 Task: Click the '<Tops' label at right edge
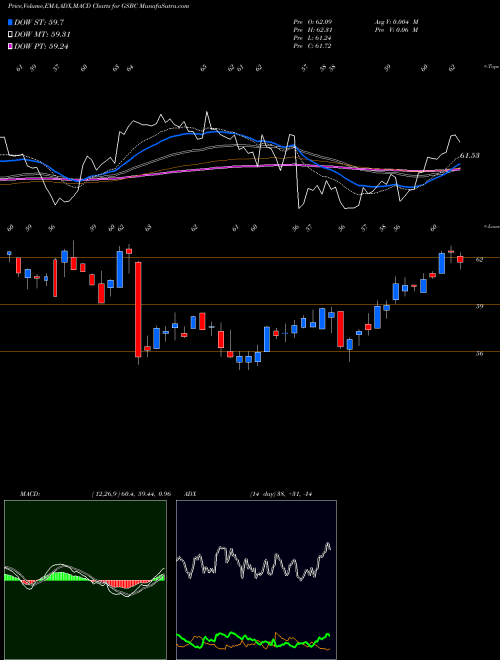(x=492, y=67)
